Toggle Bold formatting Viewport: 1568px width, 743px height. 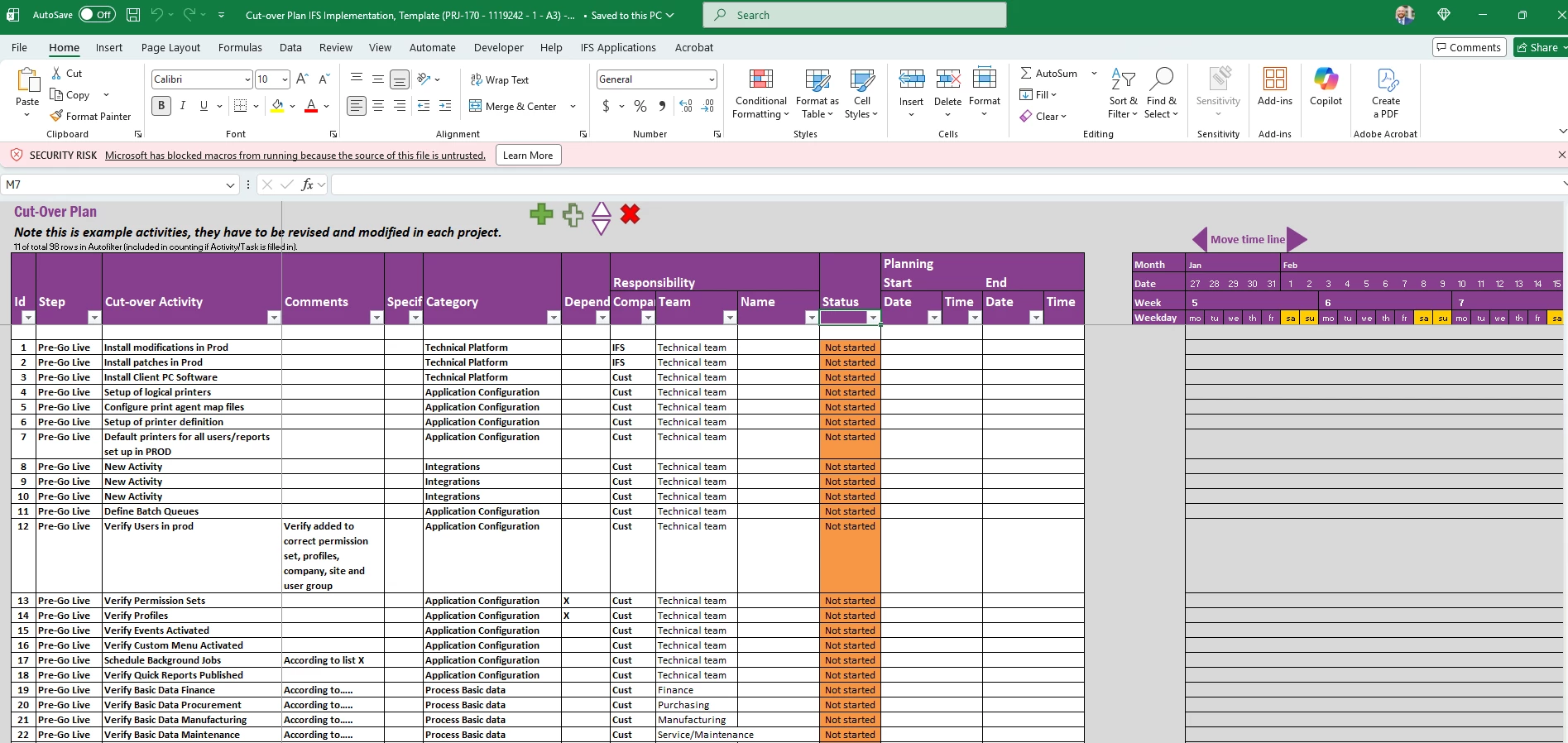pyautogui.click(x=161, y=106)
